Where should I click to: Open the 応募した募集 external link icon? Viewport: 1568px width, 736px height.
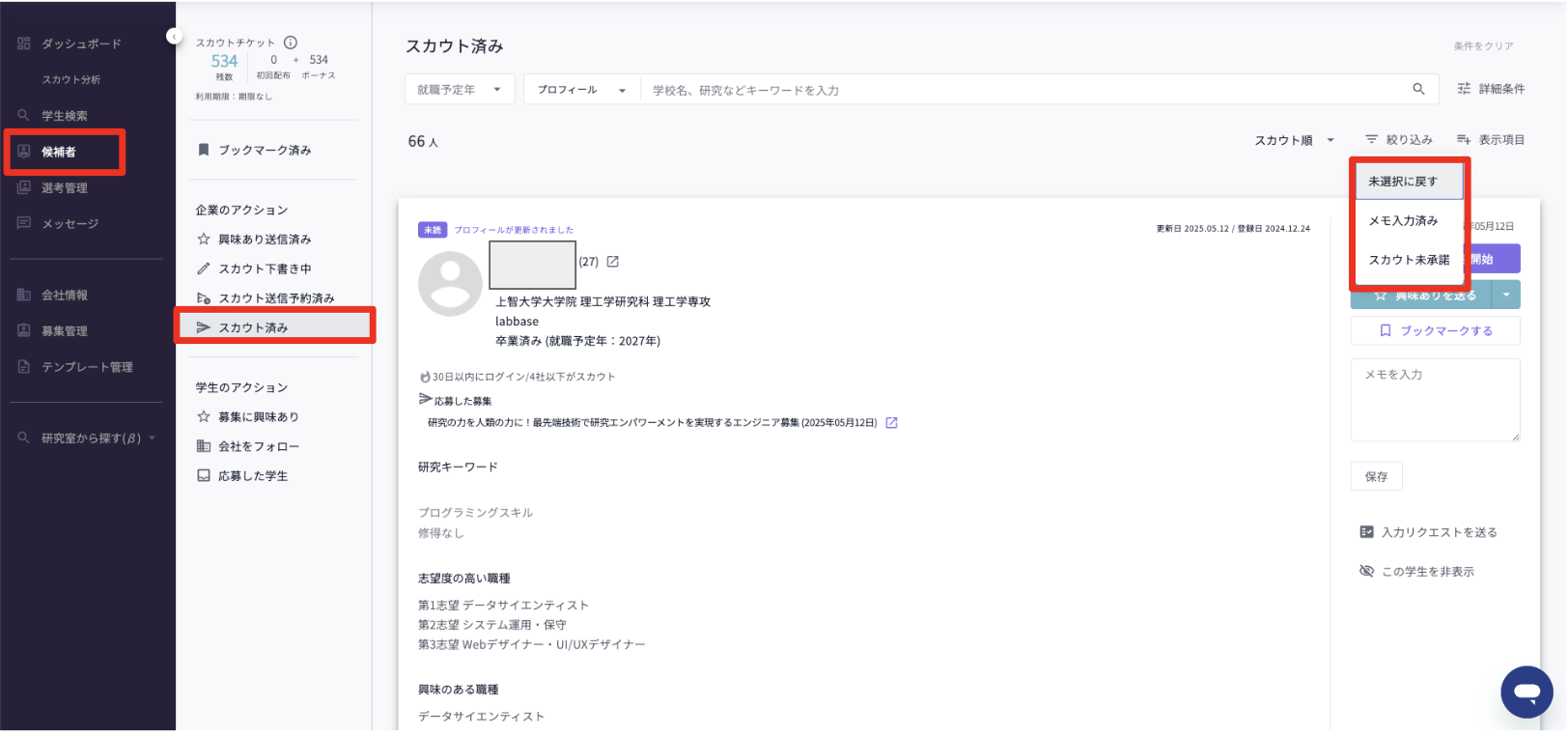pos(891,422)
